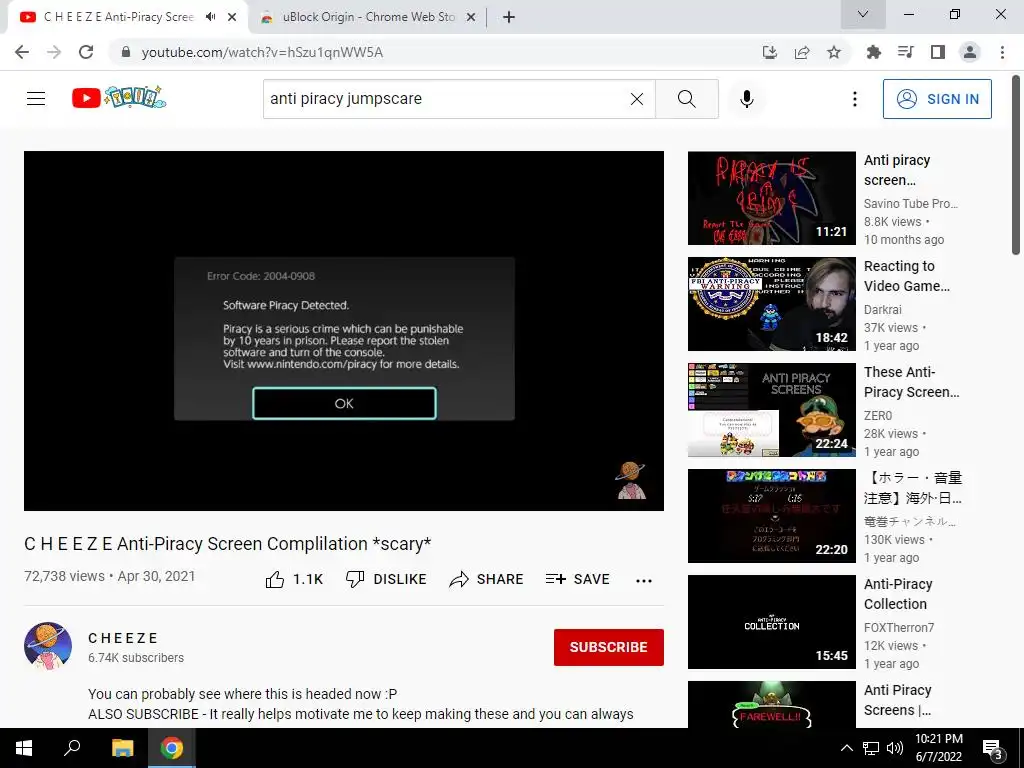Open 'These Anti-Piracy Screen…' title

(x=912, y=381)
